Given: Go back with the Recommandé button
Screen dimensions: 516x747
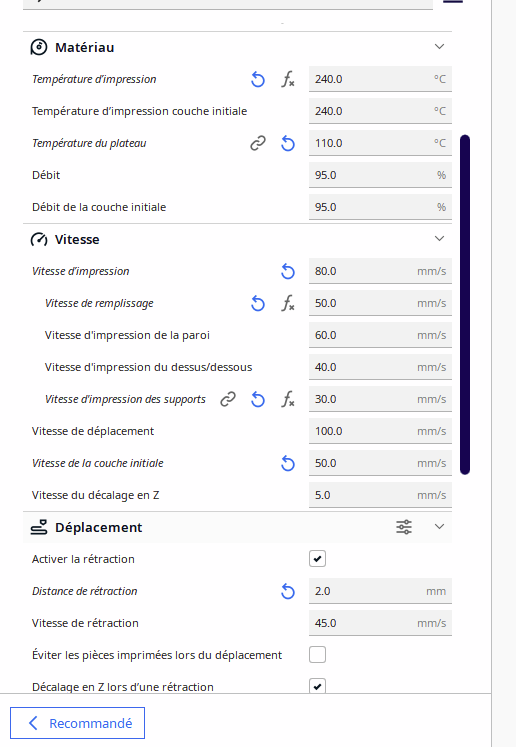Looking at the screenshot, I should click(x=77, y=723).
